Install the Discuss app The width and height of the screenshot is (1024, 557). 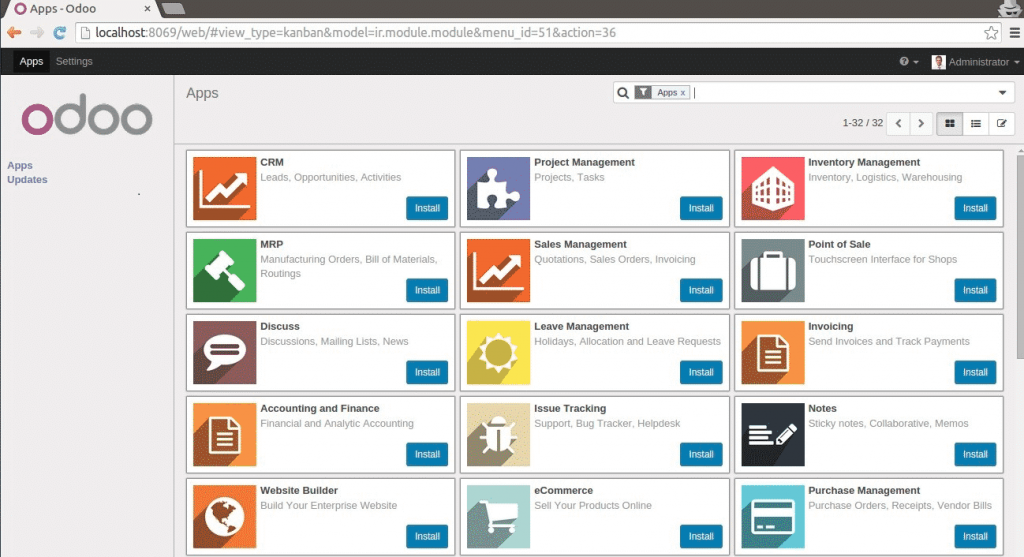tap(427, 372)
